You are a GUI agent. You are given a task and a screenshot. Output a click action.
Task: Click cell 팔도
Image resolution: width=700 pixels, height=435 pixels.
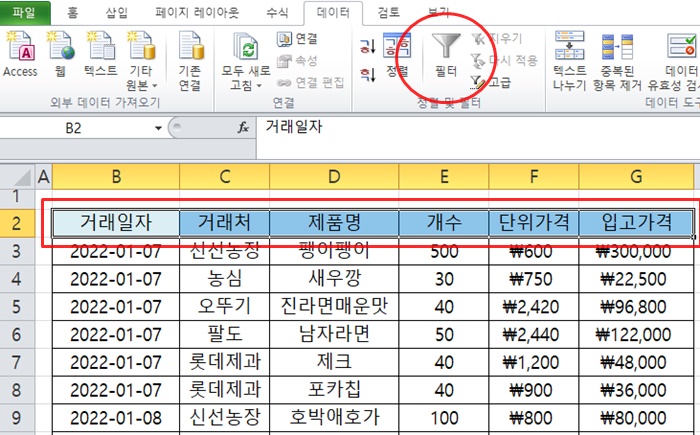pyautogui.click(x=225, y=335)
